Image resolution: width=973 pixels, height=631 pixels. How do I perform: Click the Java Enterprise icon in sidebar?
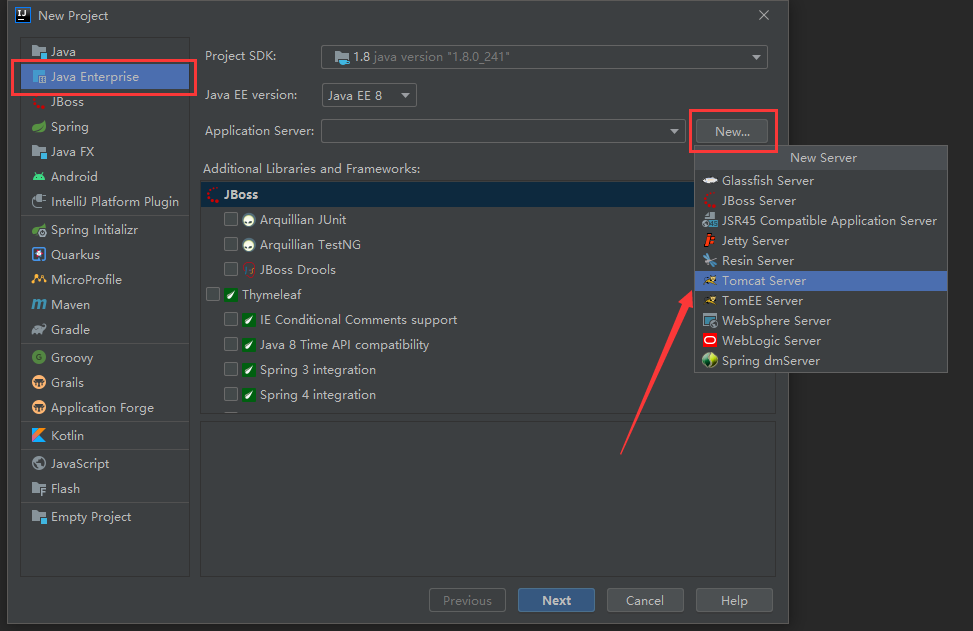click(39, 77)
